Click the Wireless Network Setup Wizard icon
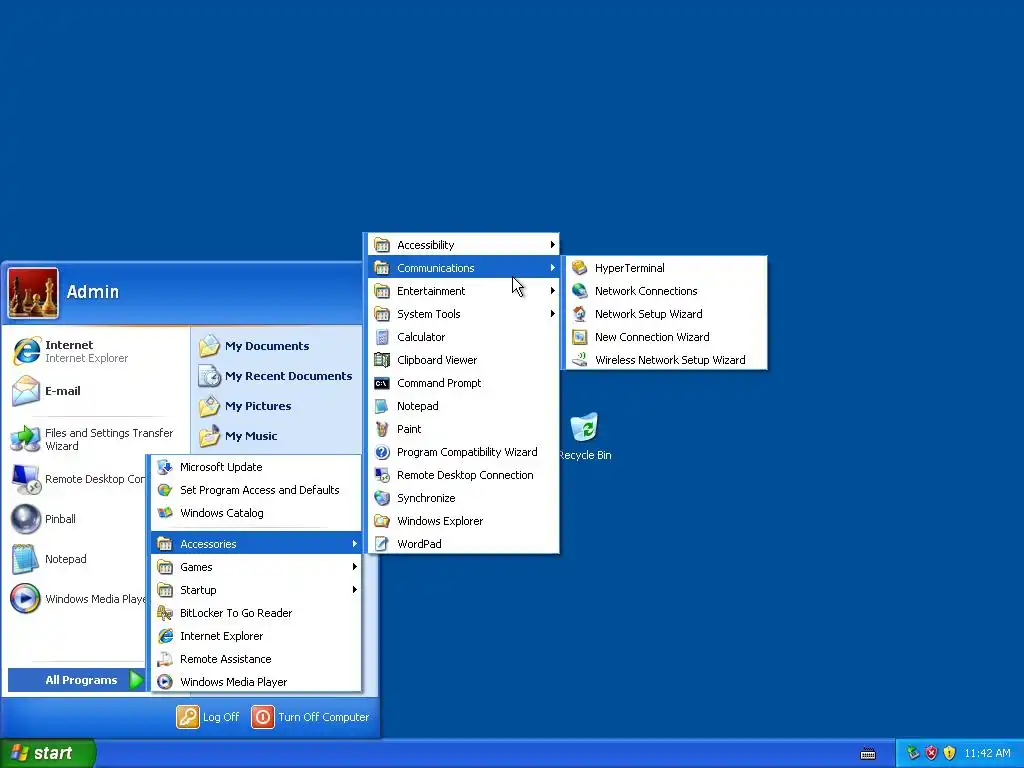This screenshot has width=1024, height=768. point(579,360)
